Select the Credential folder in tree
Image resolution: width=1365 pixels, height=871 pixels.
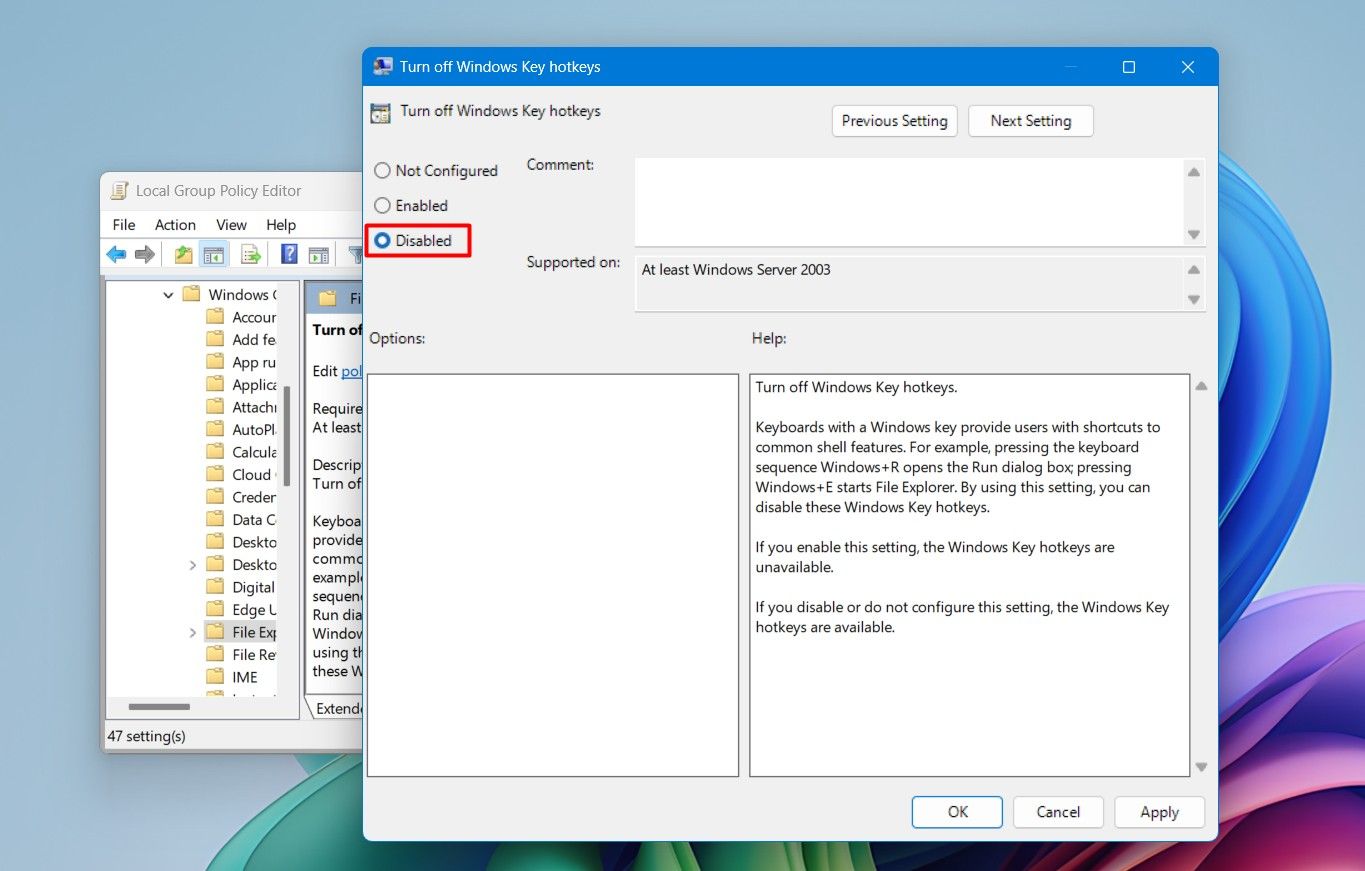point(241,498)
